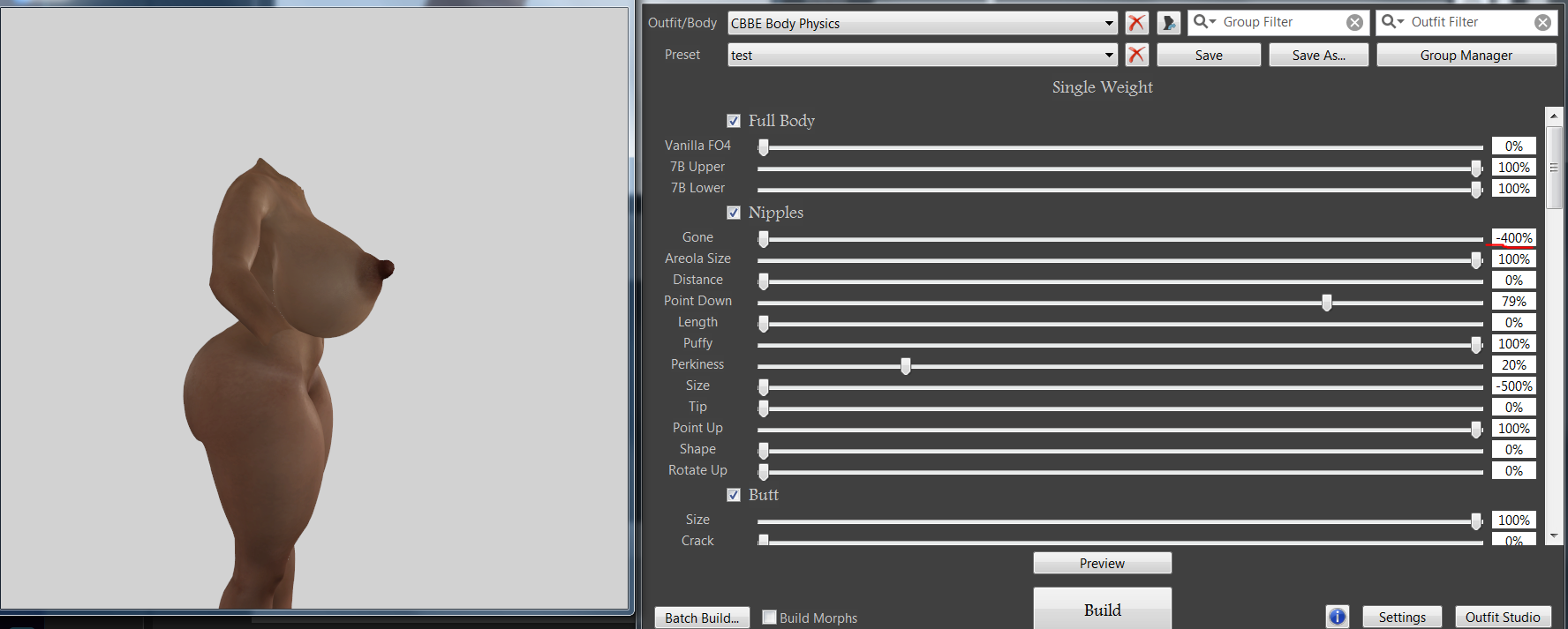Adjust the 7B Upper slider handle

click(x=1476, y=168)
